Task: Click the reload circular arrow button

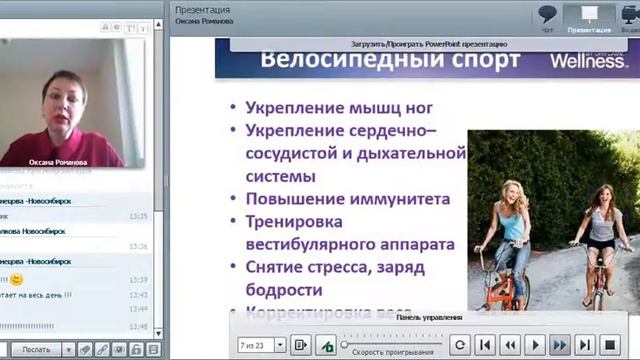Action: [460, 345]
